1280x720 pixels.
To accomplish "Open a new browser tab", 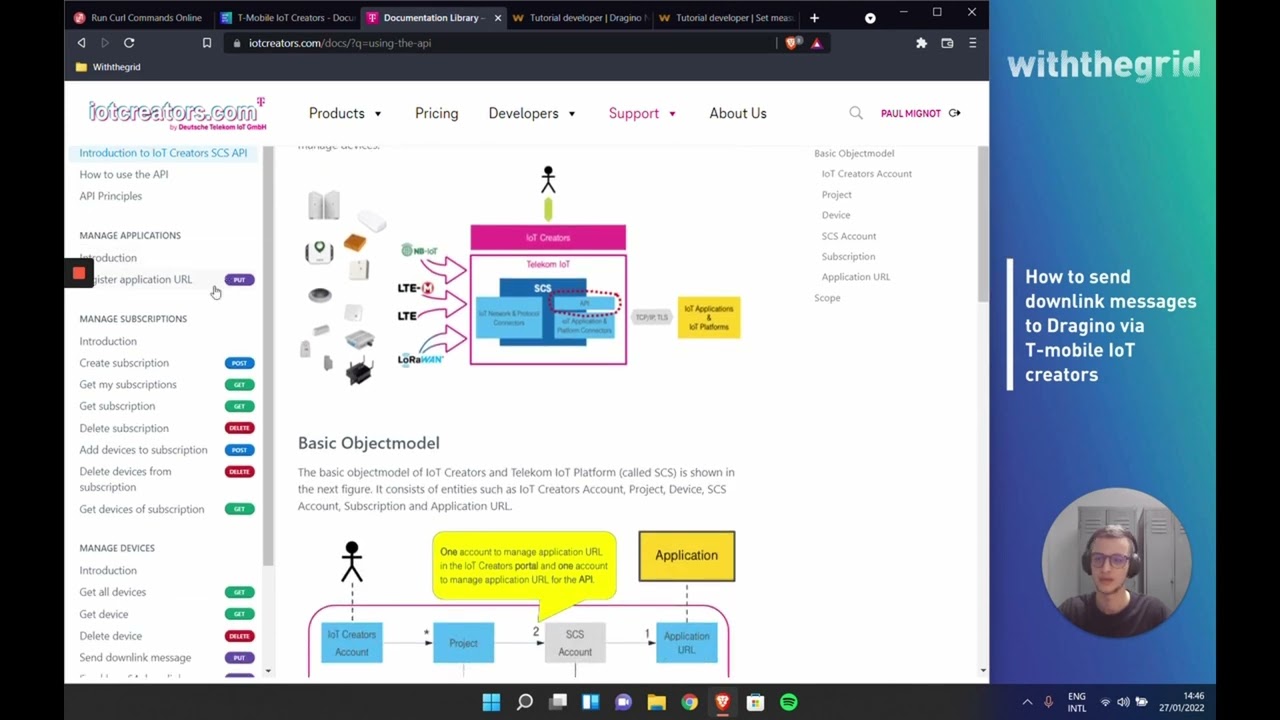I will point(814,17).
